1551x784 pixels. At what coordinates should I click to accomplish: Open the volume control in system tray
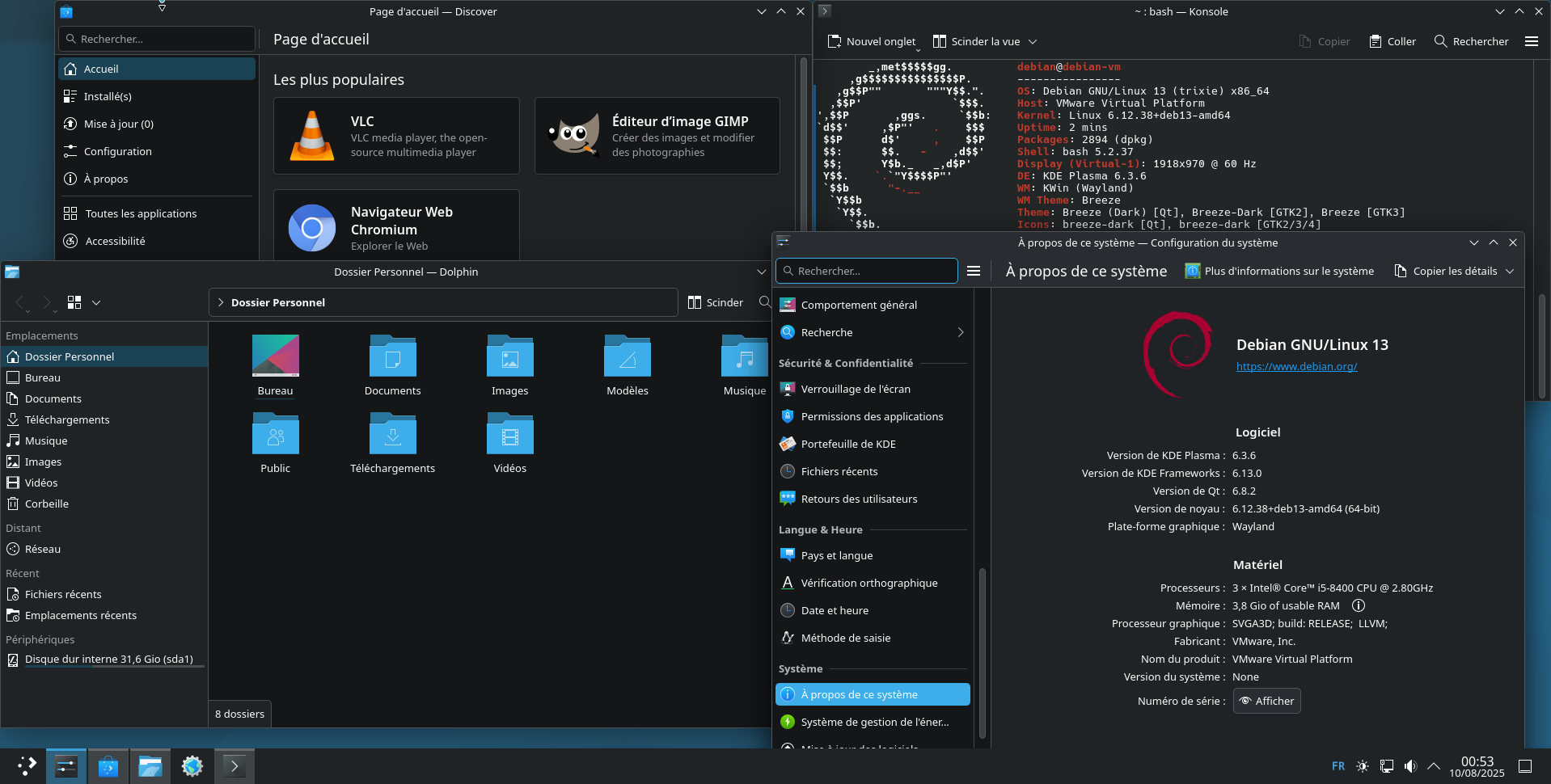tap(1410, 766)
